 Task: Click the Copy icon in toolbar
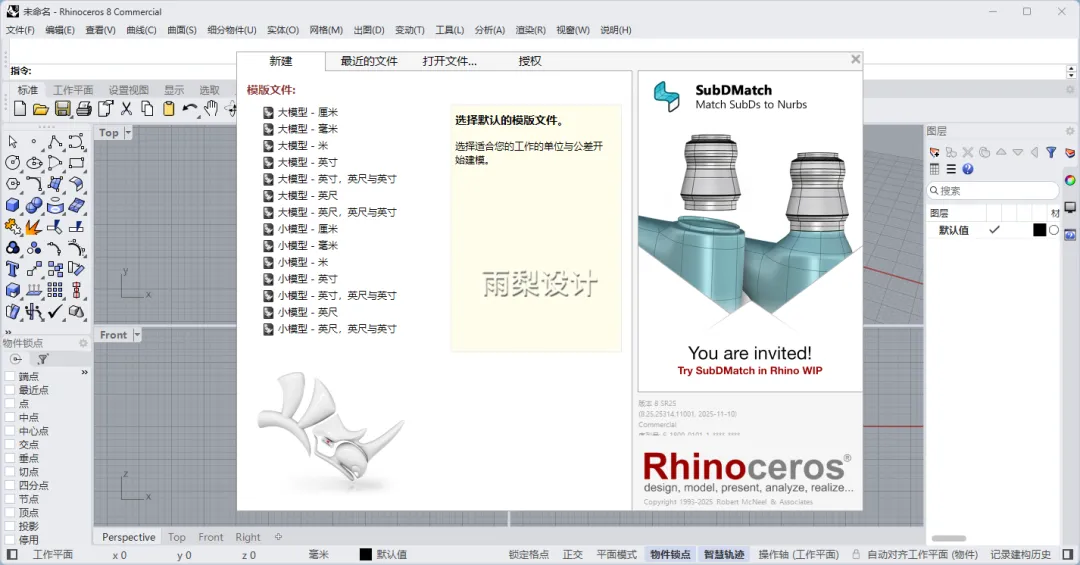(x=147, y=108)
